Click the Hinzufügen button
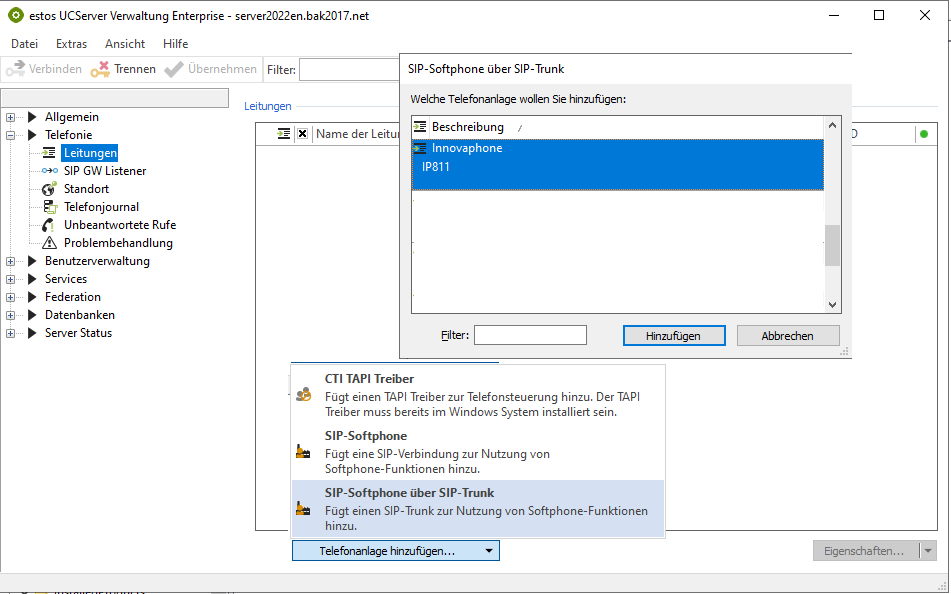 coord(673,336)
